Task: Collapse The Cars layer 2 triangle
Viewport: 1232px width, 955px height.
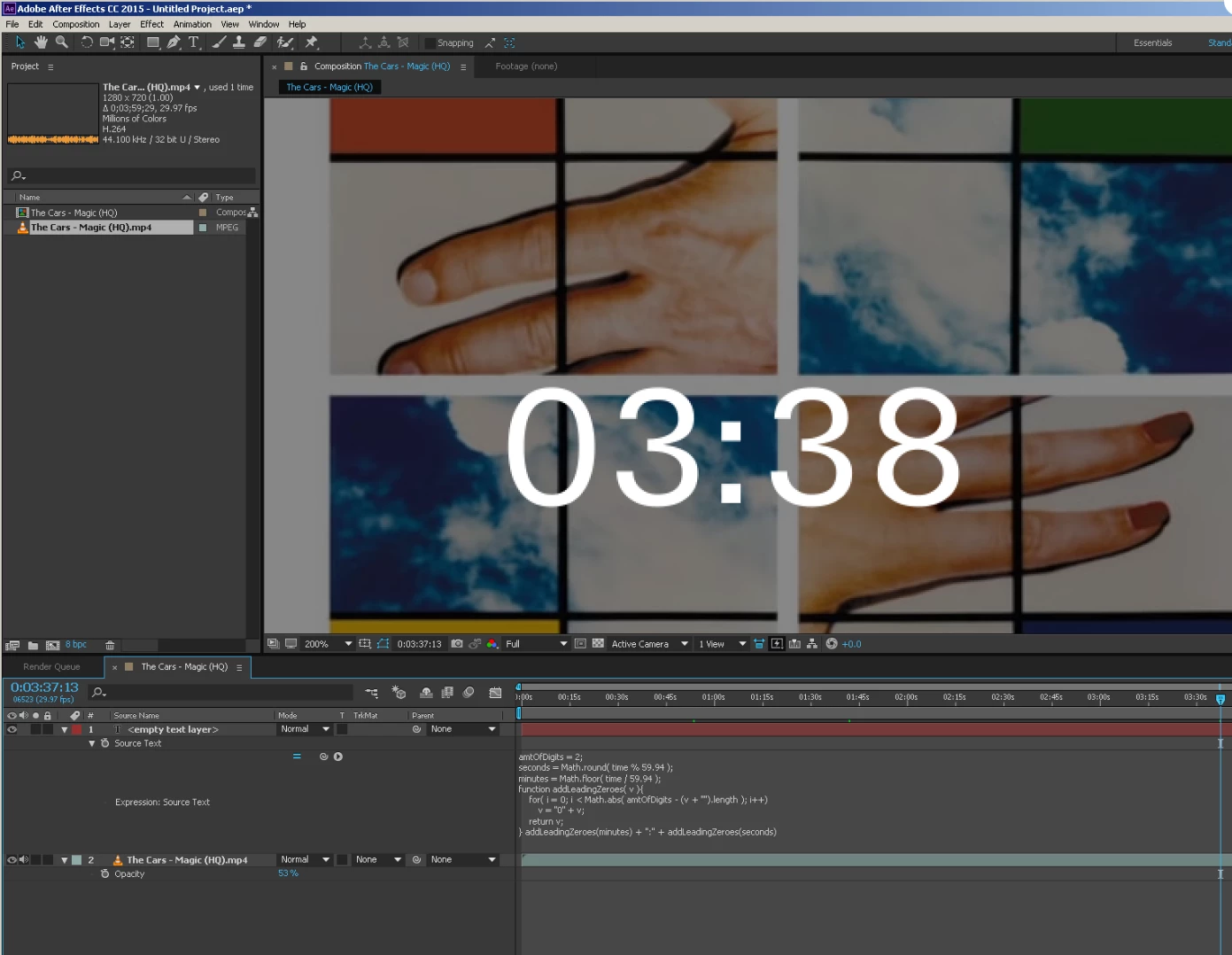Action: (x=64, y=860)
